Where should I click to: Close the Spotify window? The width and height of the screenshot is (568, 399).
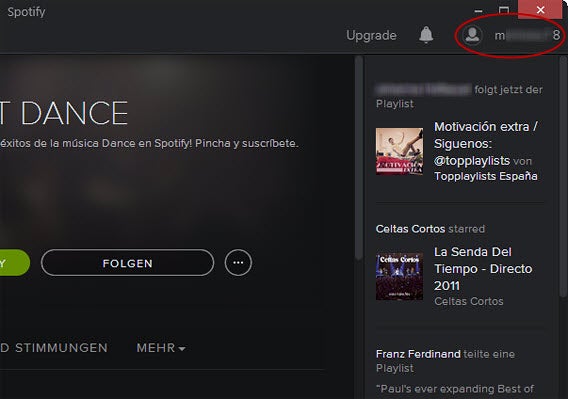tap(540, 9)
